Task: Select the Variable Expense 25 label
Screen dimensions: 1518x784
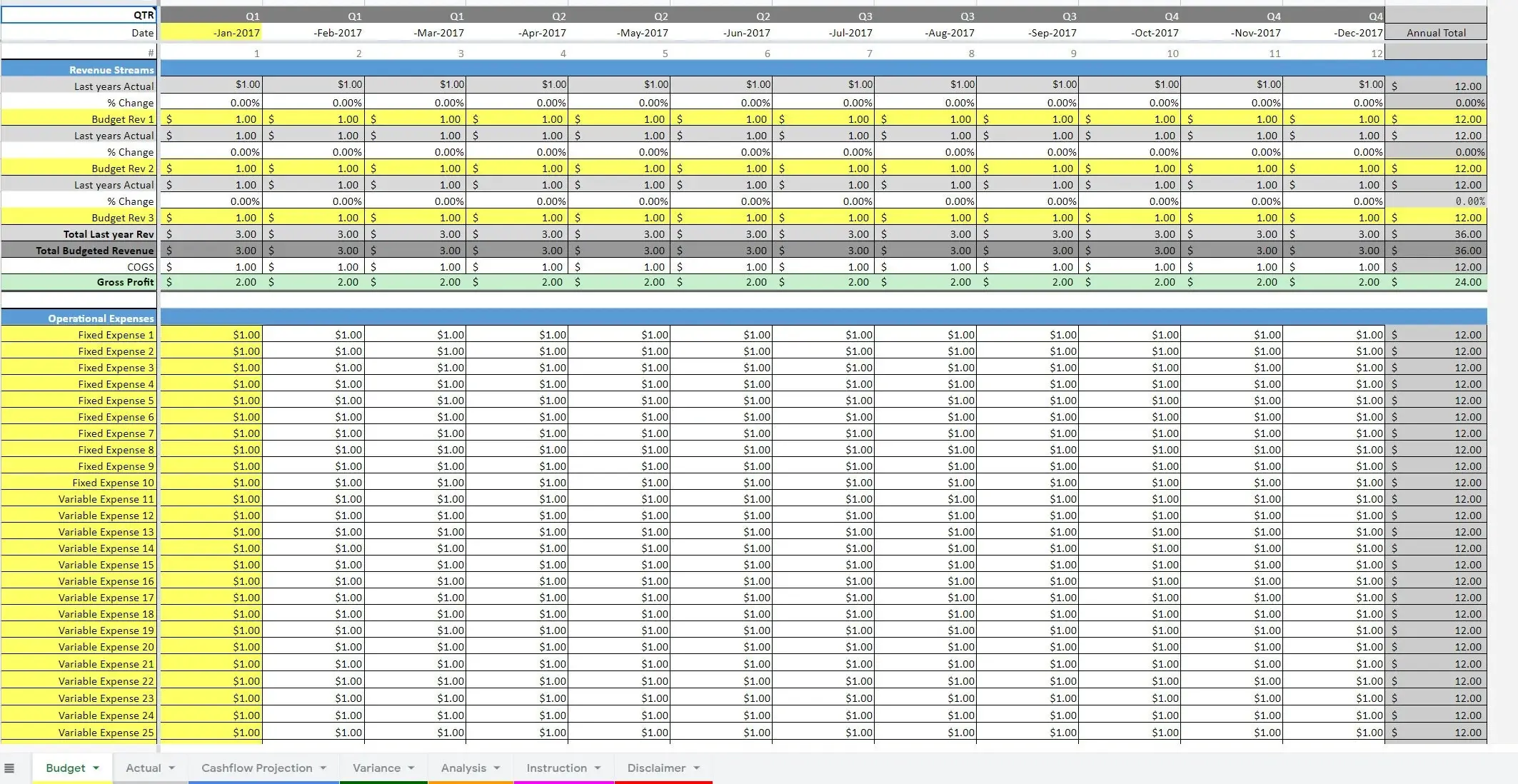Action: pyautogui.click(x=106, y=732)
